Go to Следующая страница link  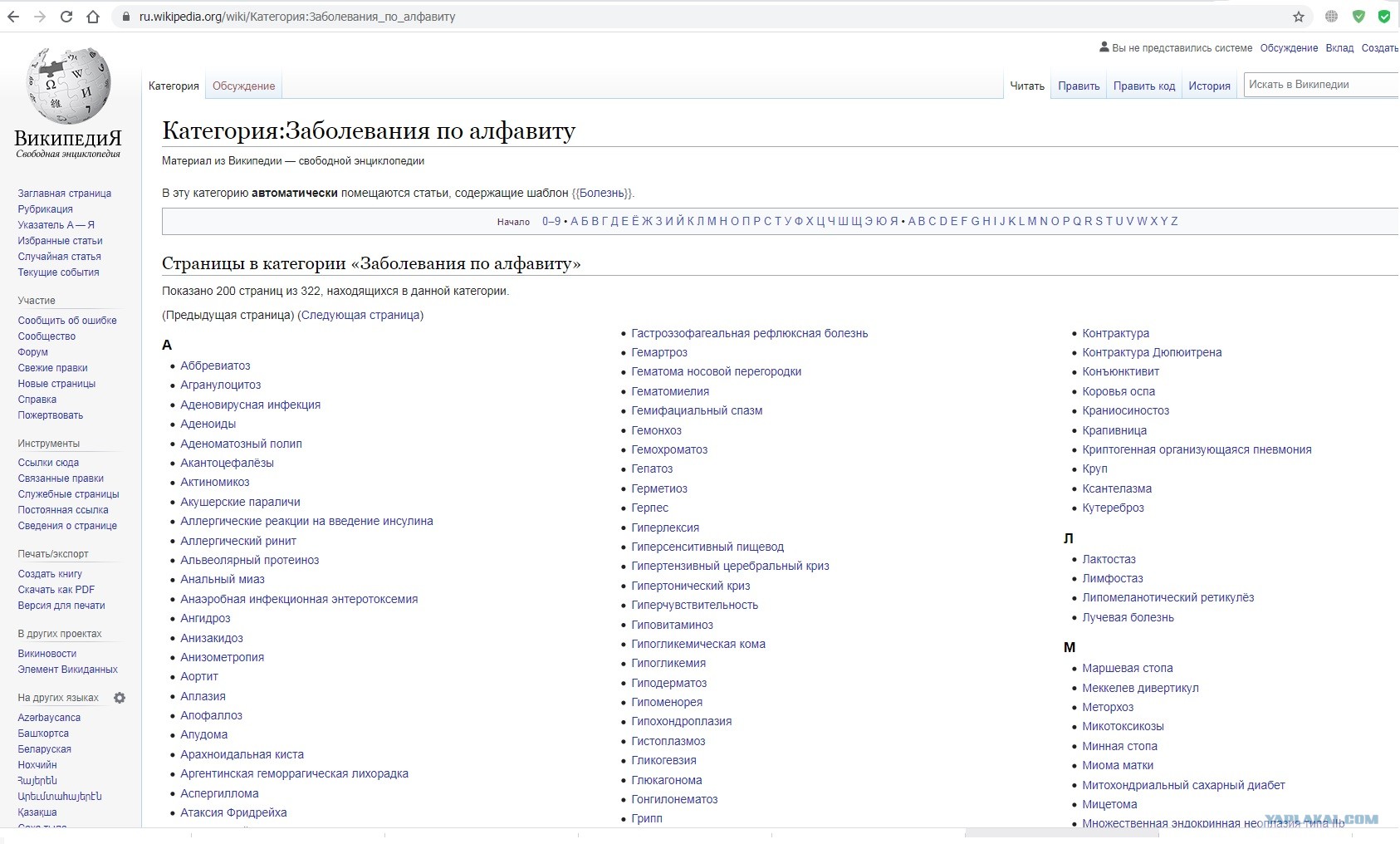click(360, 315)
